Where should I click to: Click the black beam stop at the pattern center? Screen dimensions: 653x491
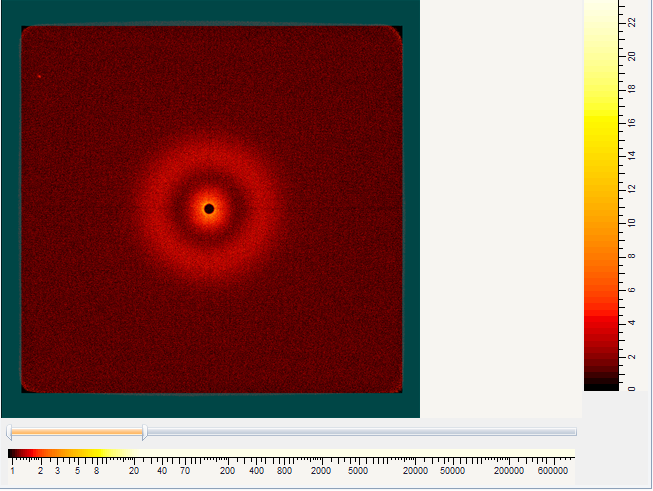point(209,208)
